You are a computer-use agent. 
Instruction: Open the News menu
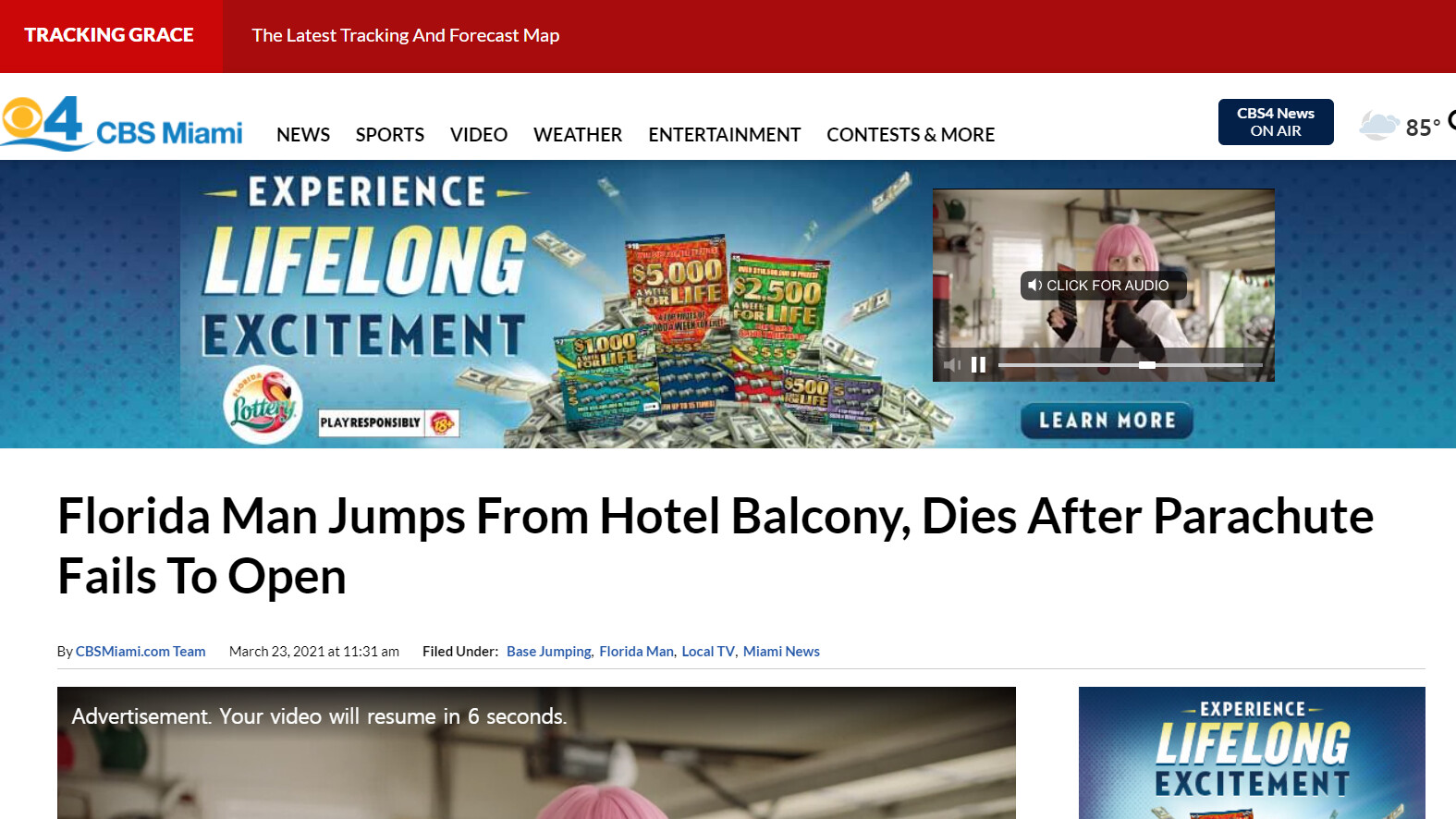pyautogui.click(x=303, y=135)
